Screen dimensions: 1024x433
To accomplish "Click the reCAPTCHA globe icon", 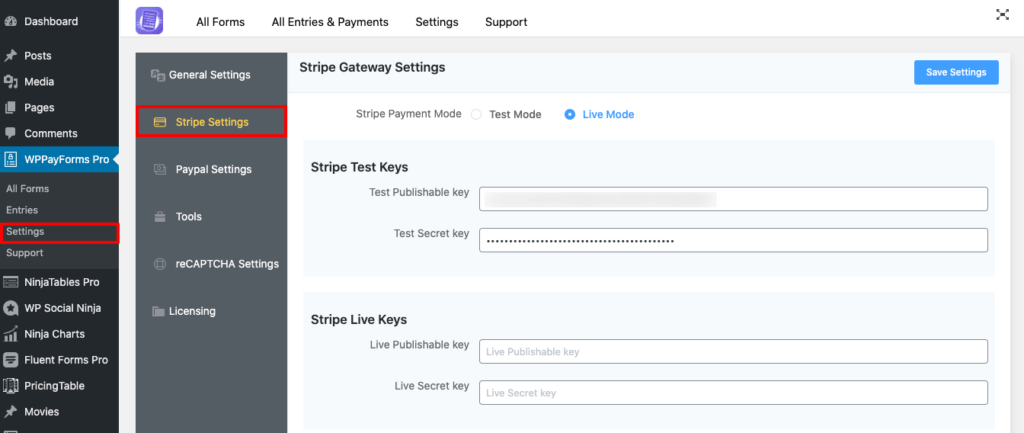I will click(x=159, y=264).
